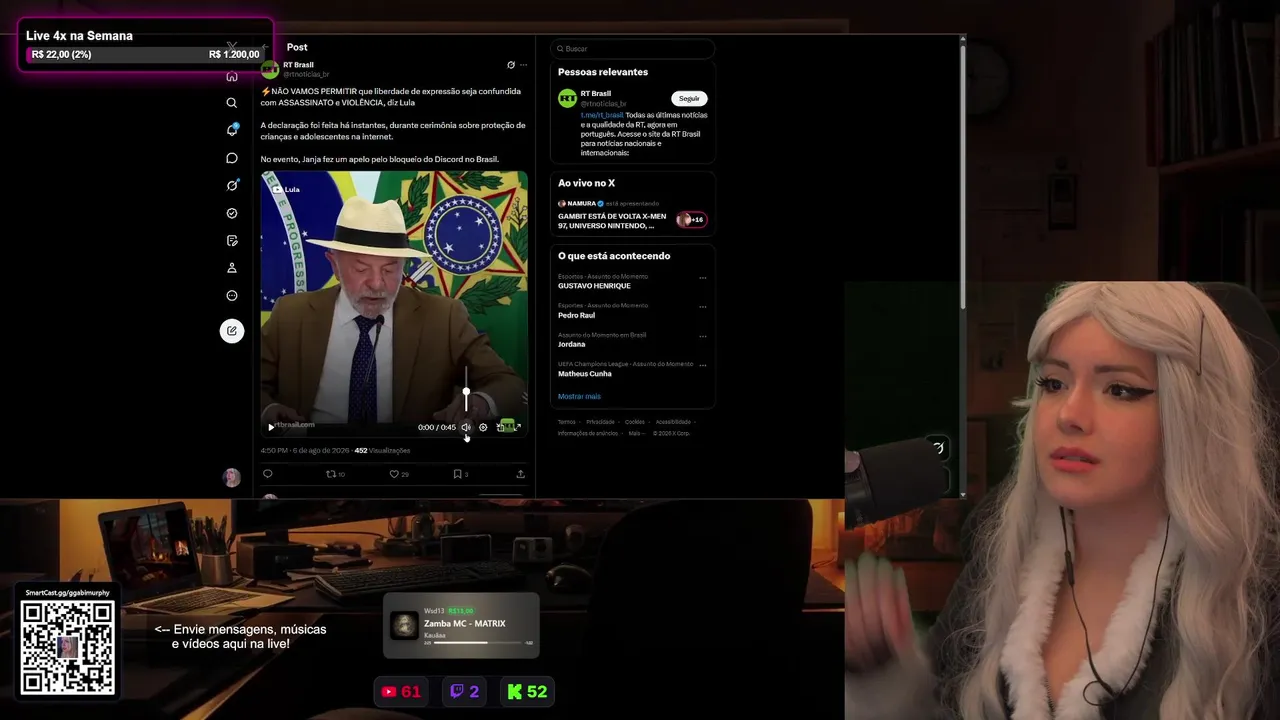The image size is (1280, 720).
Task: Expand the Mais footer menu
Action: 636,433
